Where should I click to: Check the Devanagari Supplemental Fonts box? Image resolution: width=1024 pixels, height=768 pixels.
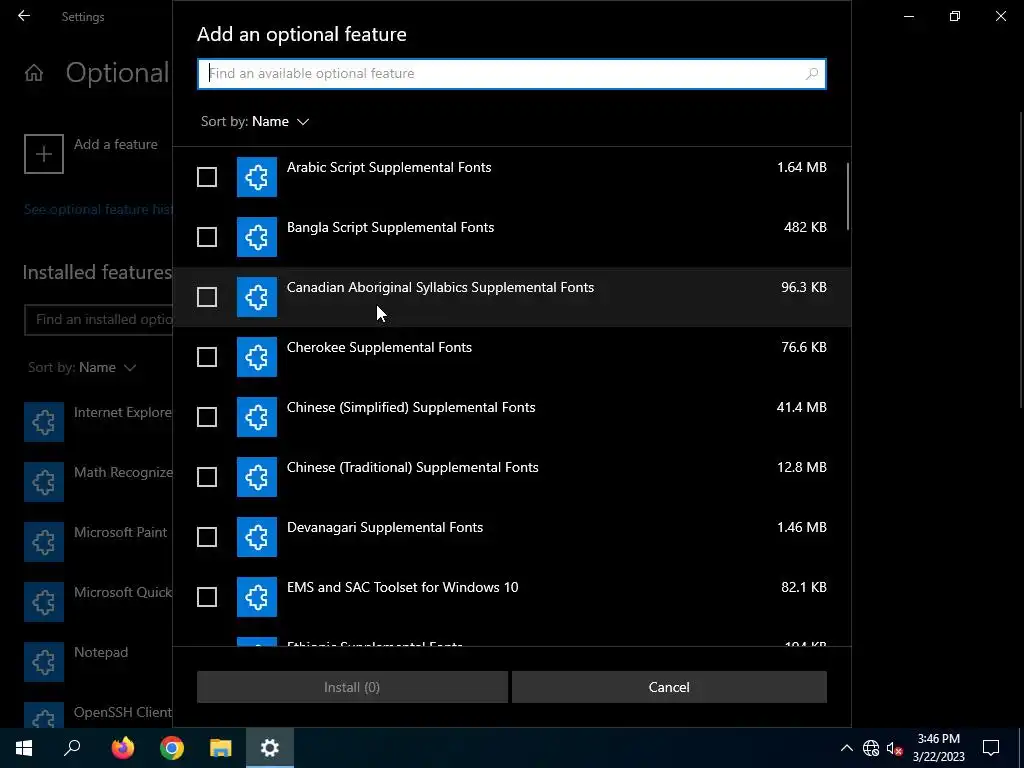point(207,537)
